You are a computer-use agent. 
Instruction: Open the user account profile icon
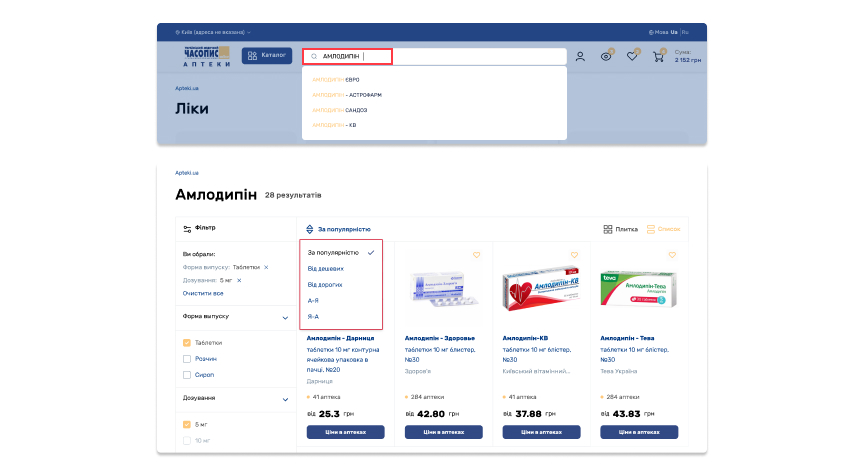pyautogui.click(x=580, y=56)
